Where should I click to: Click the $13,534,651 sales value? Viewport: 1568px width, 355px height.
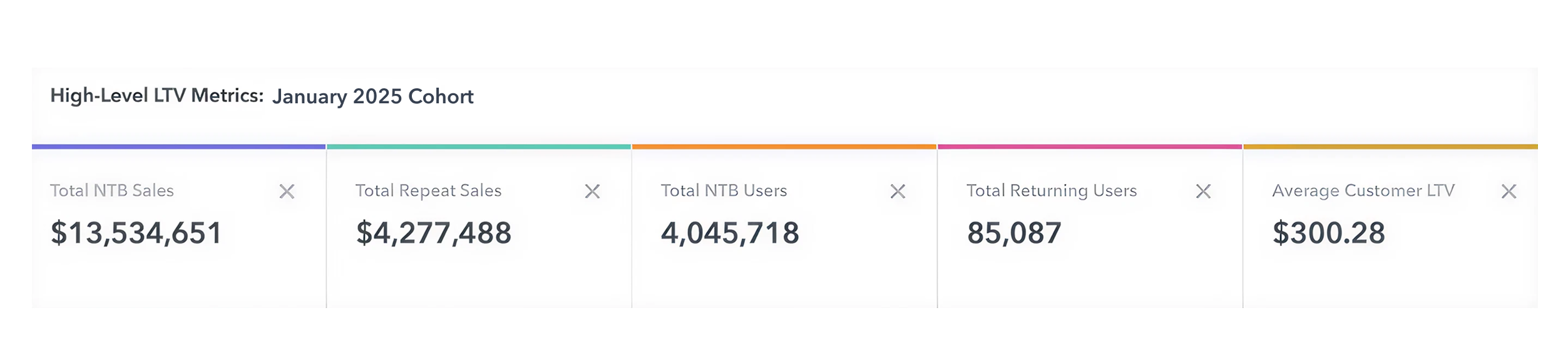point(136,233)
